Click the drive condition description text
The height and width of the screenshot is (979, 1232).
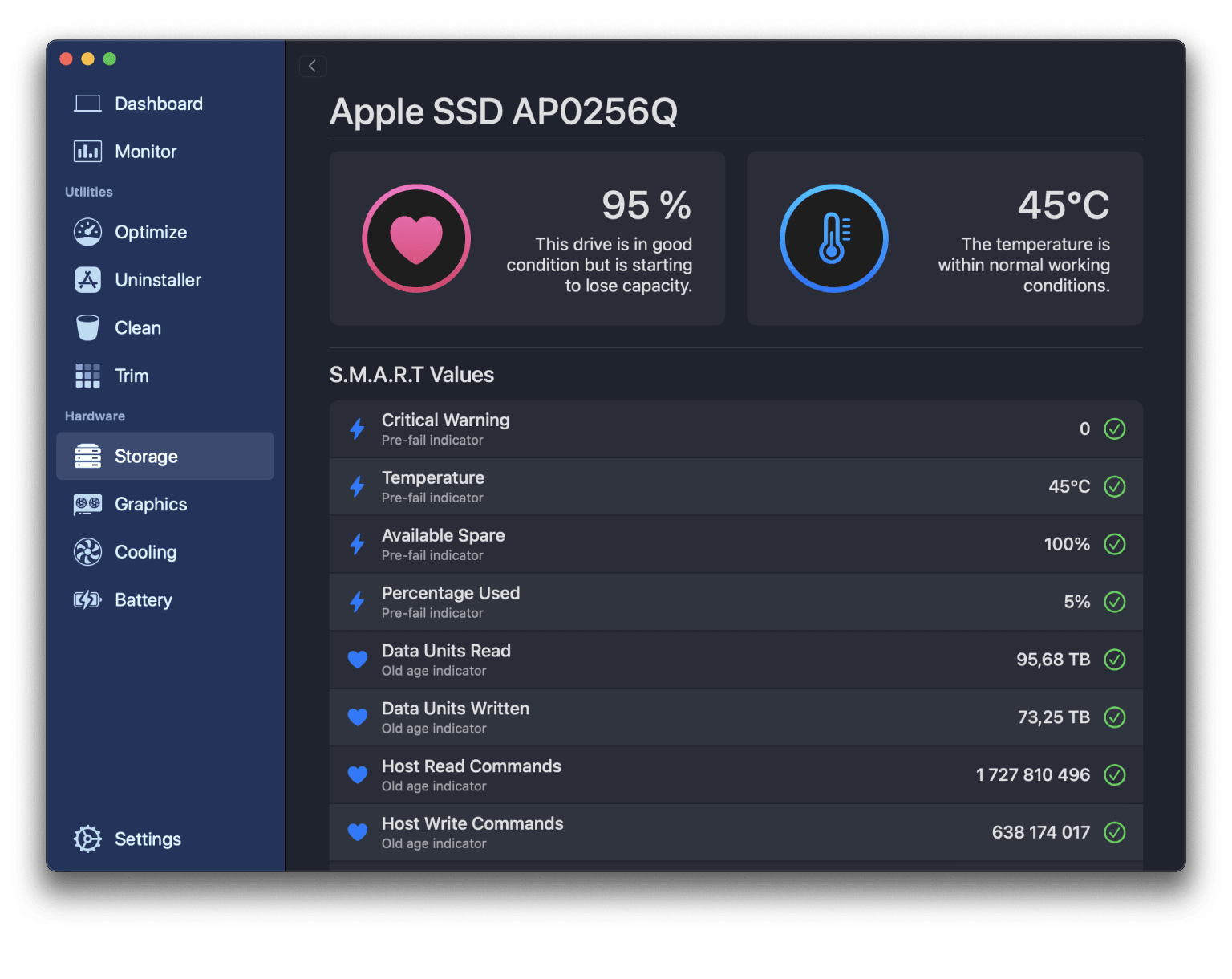[599, 265]
